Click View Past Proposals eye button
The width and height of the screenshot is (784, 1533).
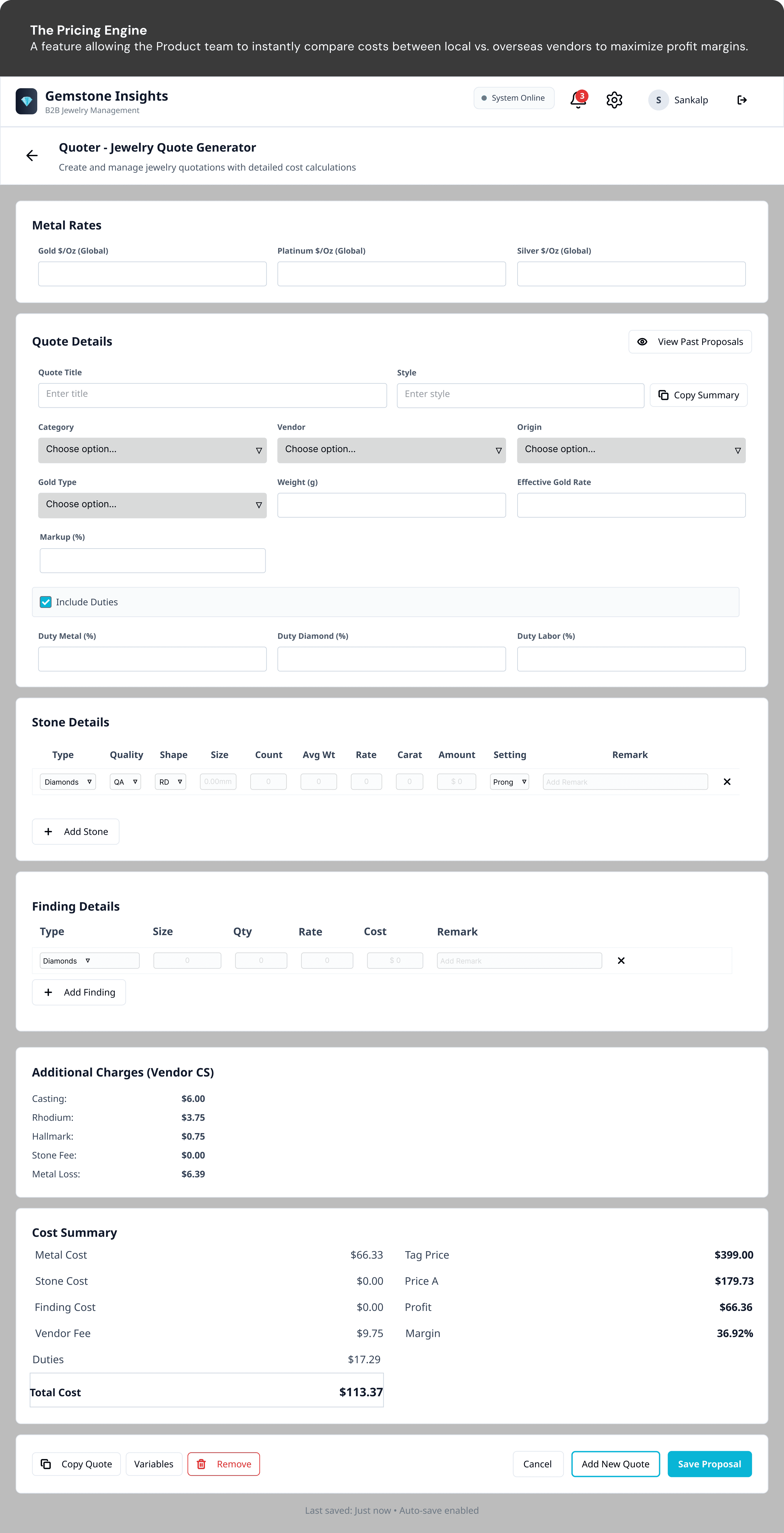click(x=690, y=342)
